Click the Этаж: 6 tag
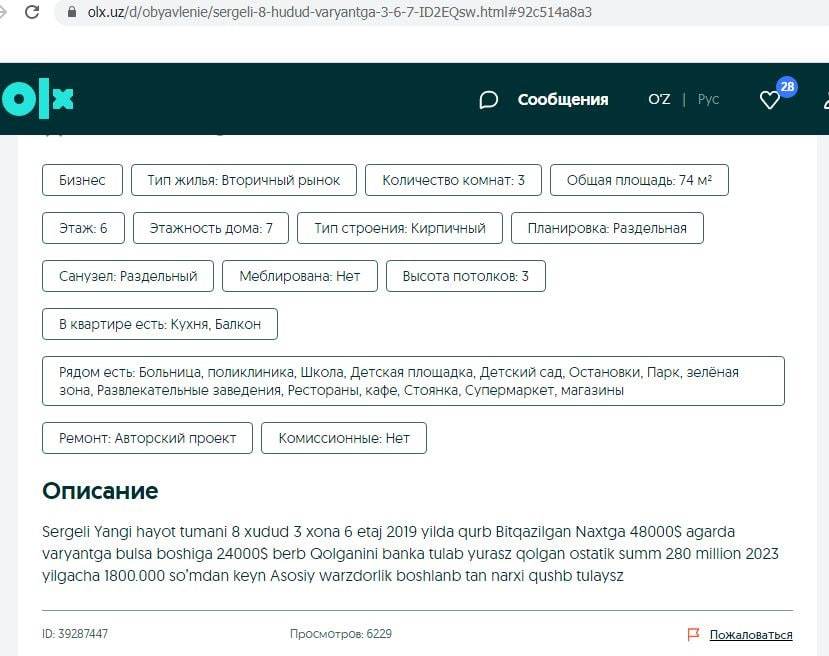This screenshot has height=656, width=829. (83, 228)
